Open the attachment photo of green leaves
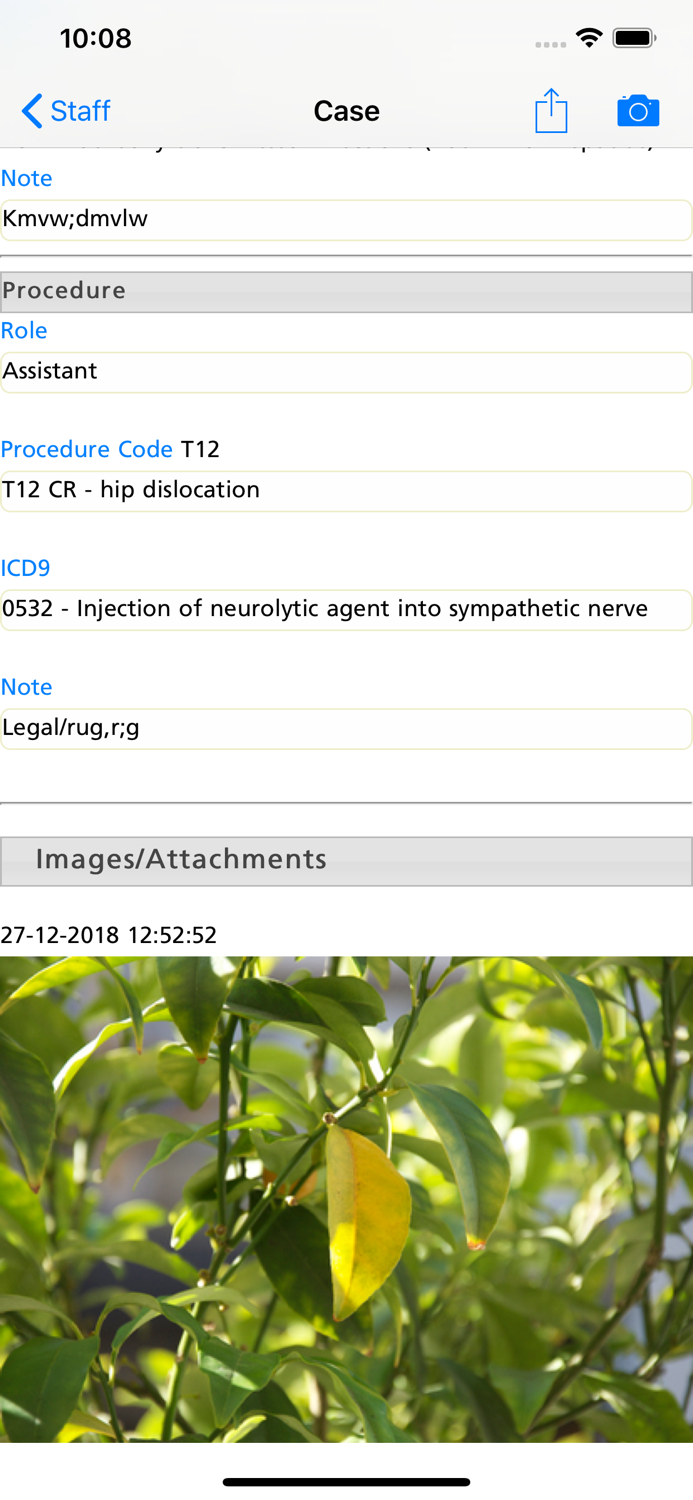This screenshot has width=693, height=1500. coord(346,1200)
